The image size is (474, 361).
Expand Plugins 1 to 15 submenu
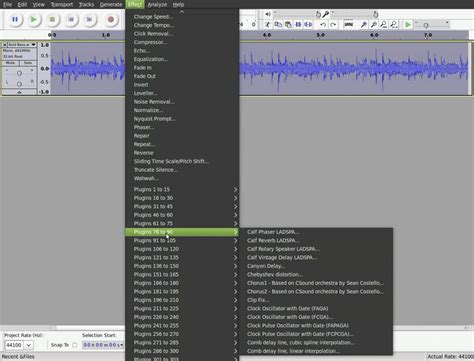(x=182, y=189)
